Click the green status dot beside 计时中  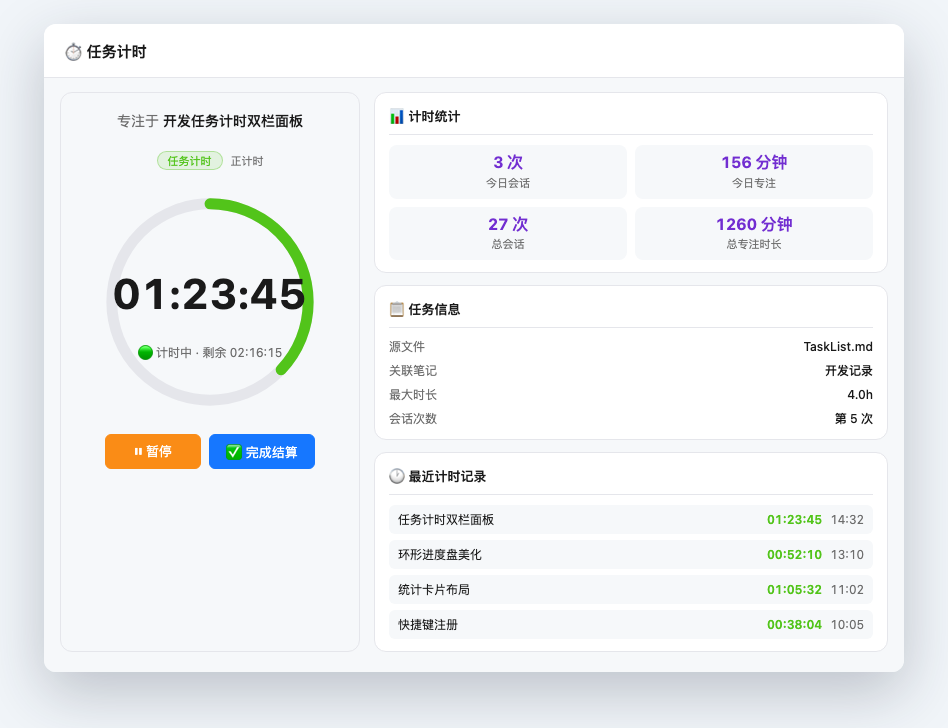tap(145, 353)
